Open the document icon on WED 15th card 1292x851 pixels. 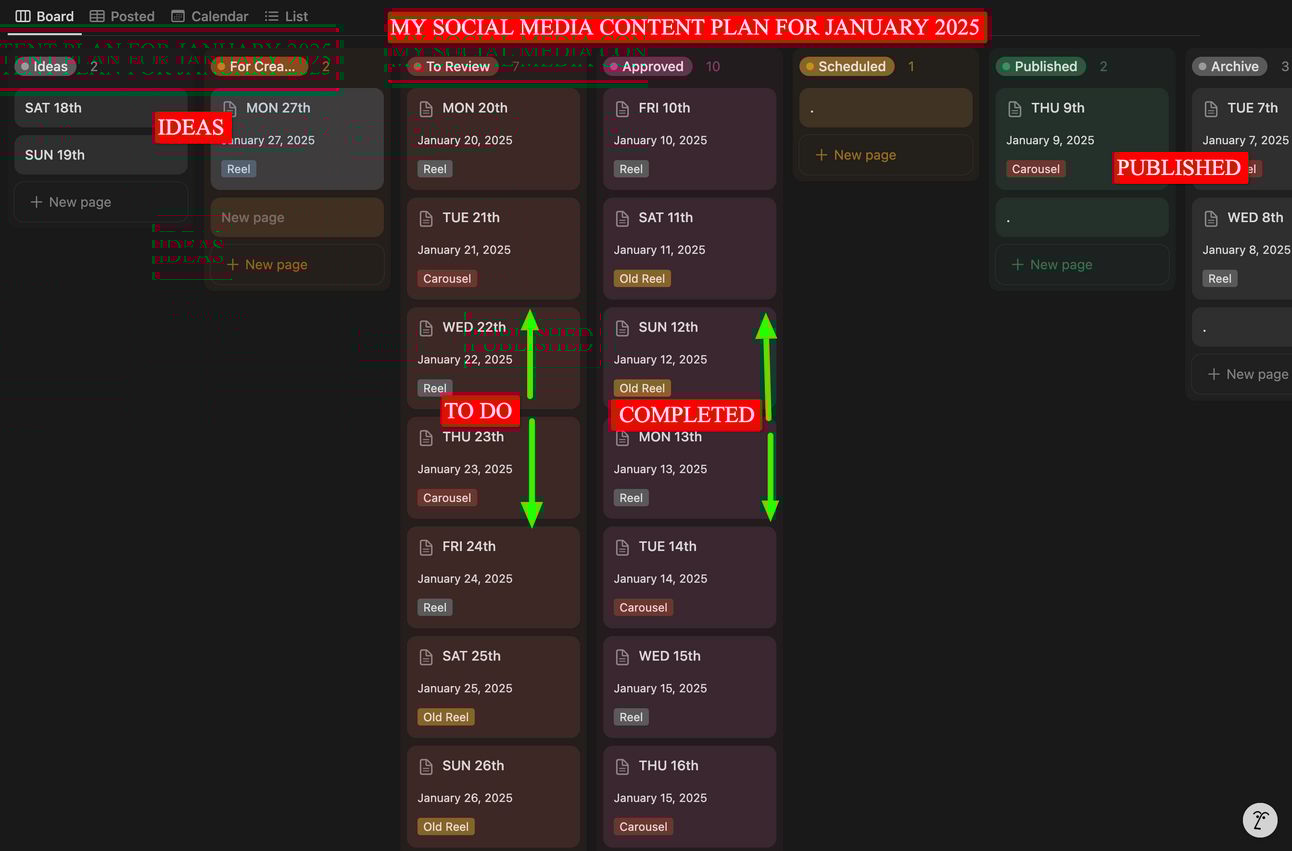[x=621, y=656]
